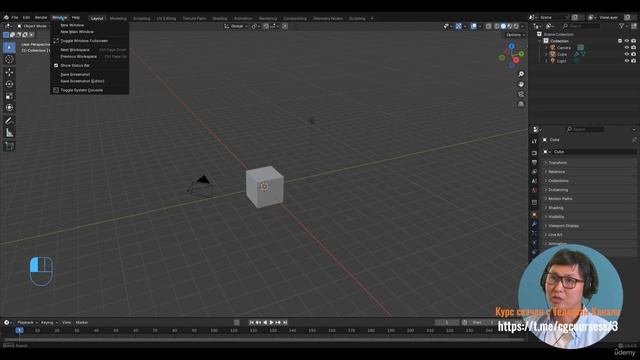
Task: Expand the Viewport Display panel
Action: [x=590, y=226]
